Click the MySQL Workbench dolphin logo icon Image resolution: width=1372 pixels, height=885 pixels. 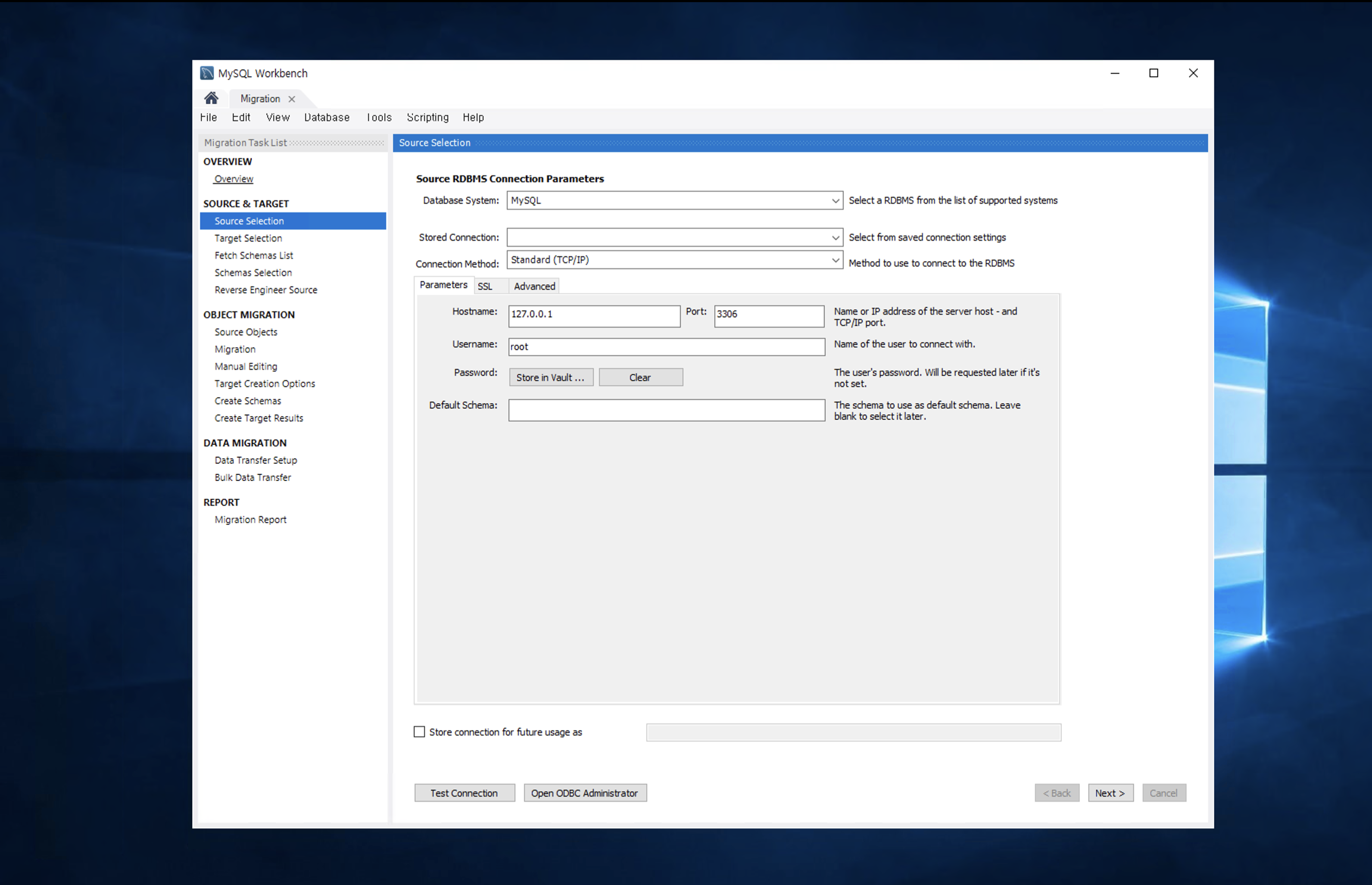pyautogui.click(x=207, y=73)
